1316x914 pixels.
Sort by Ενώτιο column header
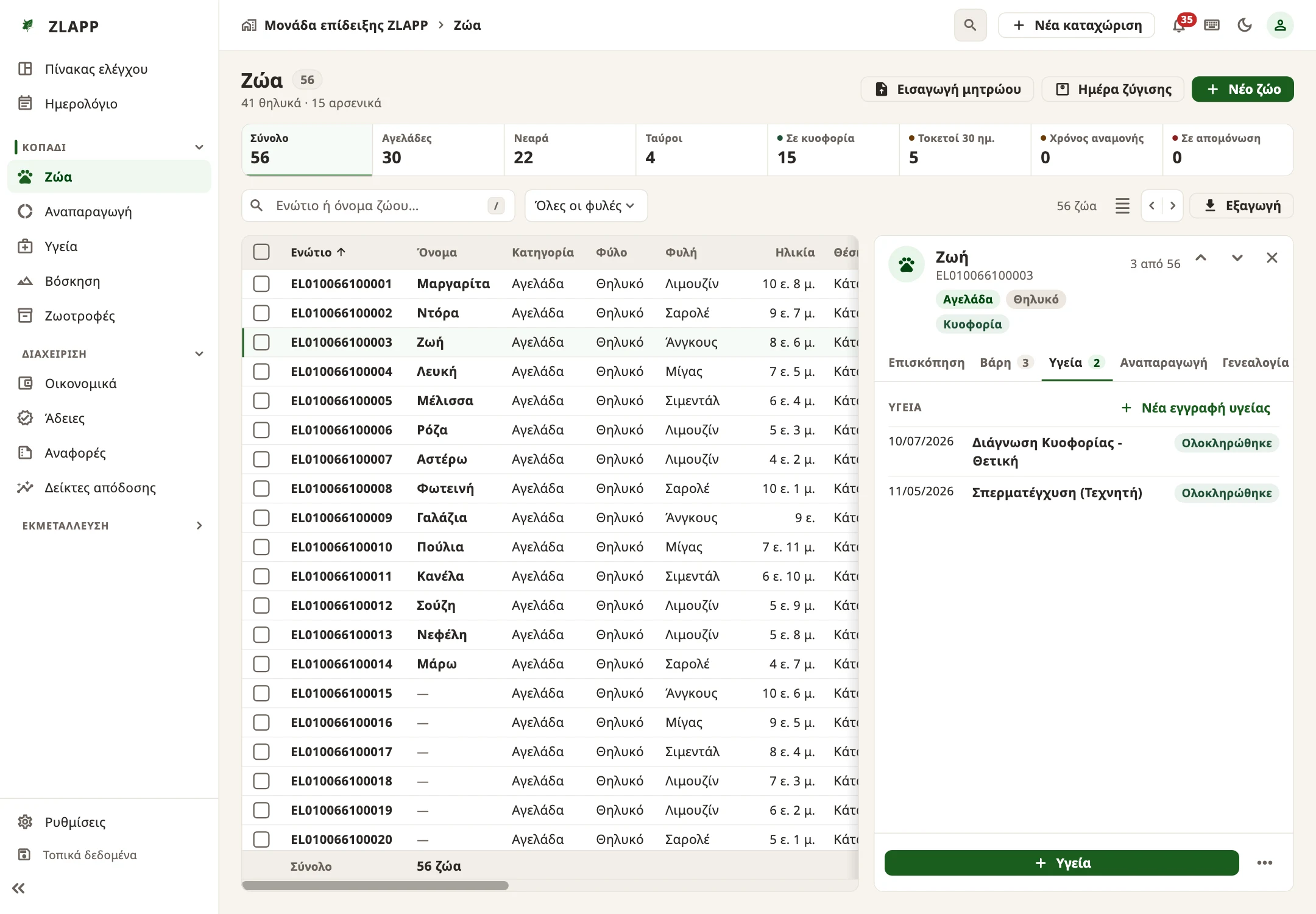pyautogui.click(x=318, y=252)
